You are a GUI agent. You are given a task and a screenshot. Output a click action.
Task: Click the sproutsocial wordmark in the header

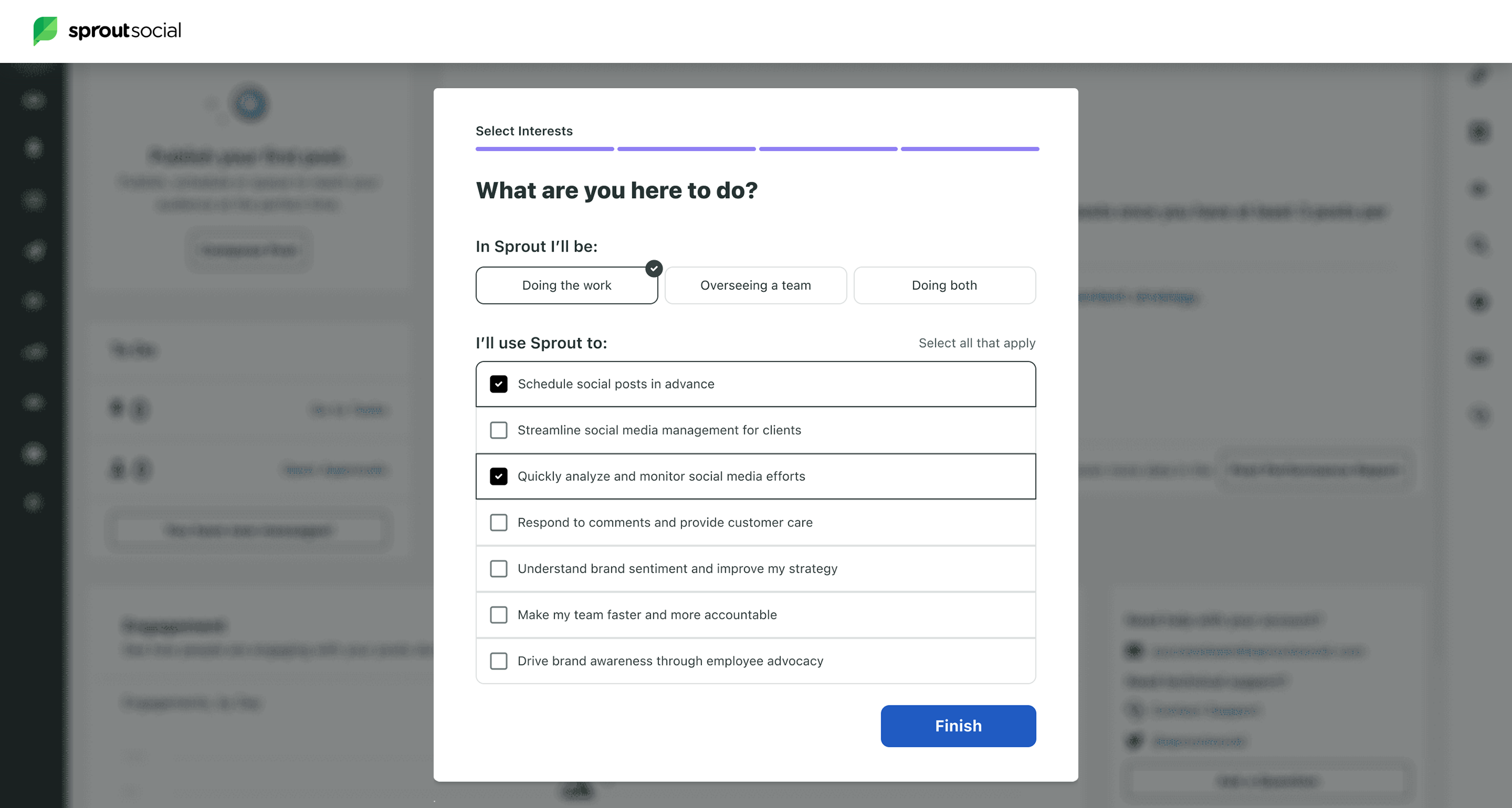tap(124, 31)
